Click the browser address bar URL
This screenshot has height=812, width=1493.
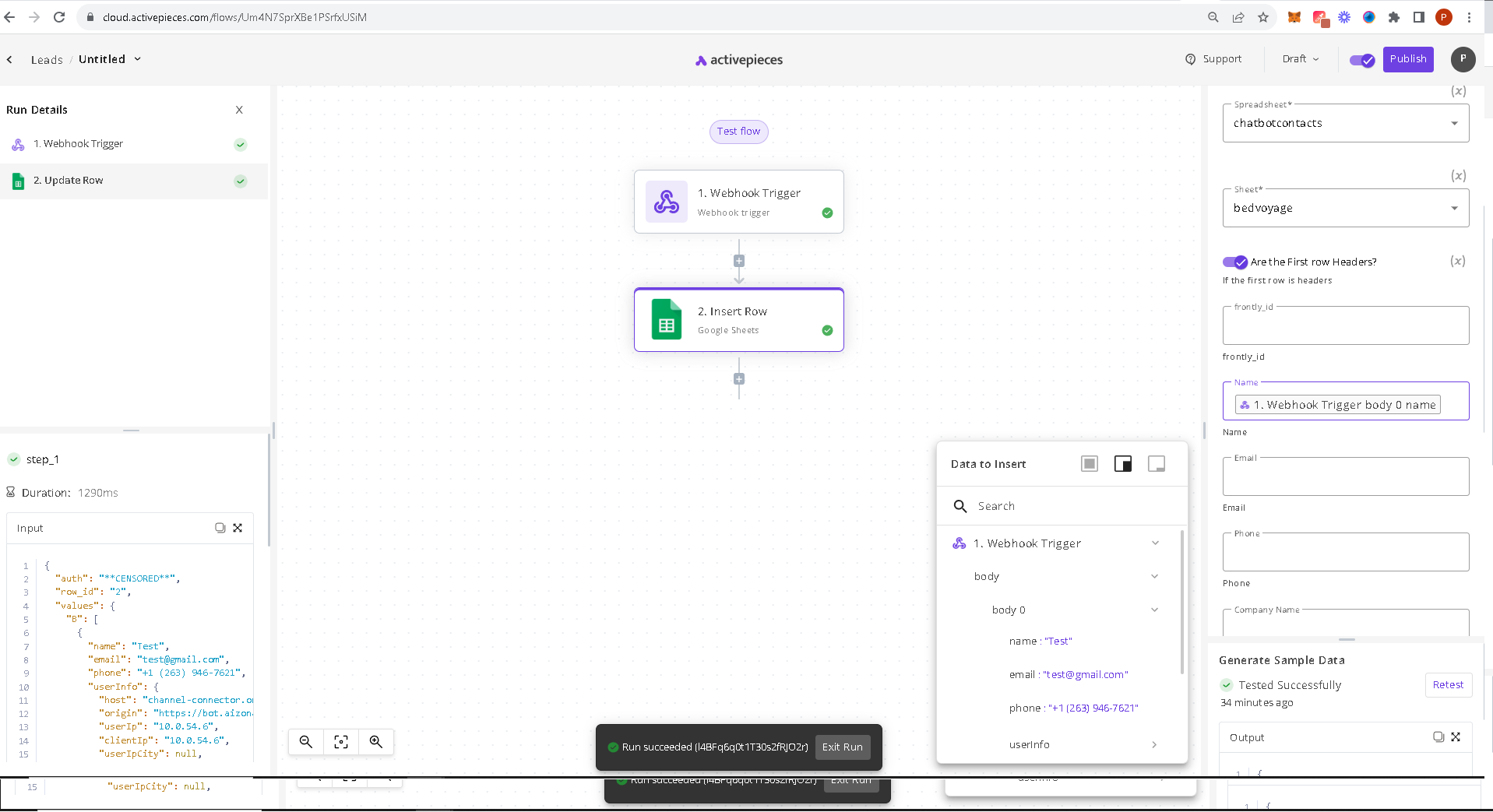(234, 17)
